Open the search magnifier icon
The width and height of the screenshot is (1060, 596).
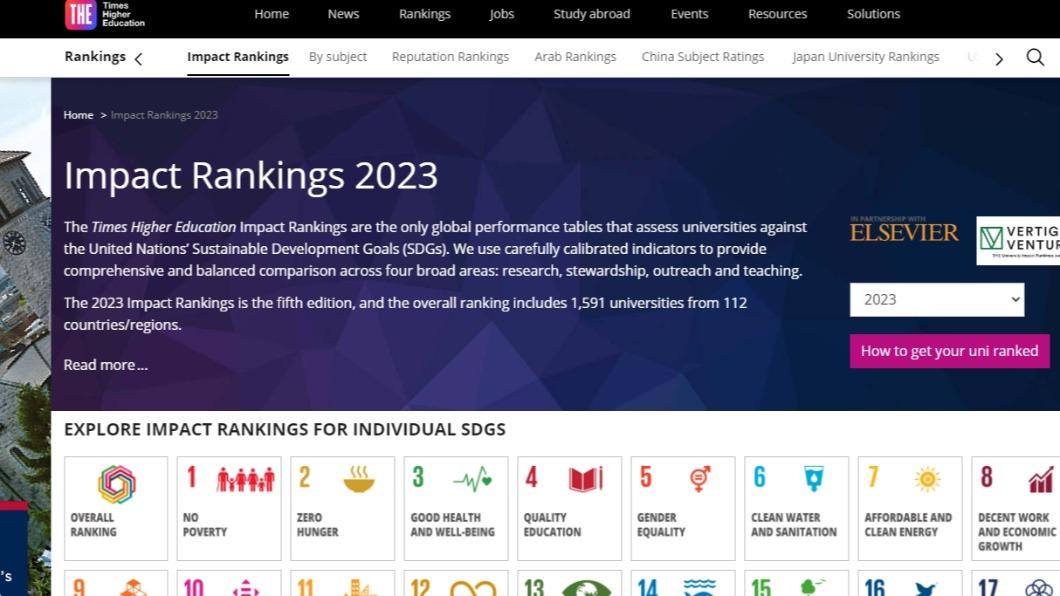(x=1035, y=57)
